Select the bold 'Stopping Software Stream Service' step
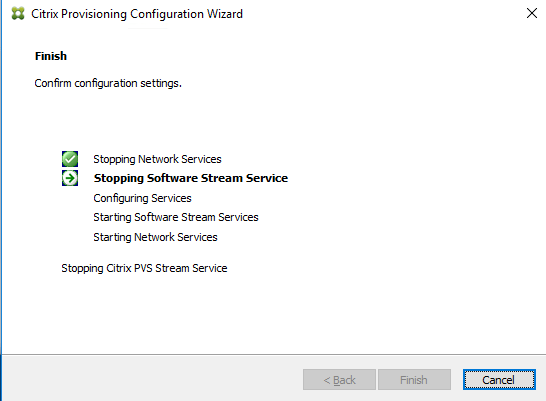Image resolution: width=546 pixels, height=401 pixels. coord(191,178)
